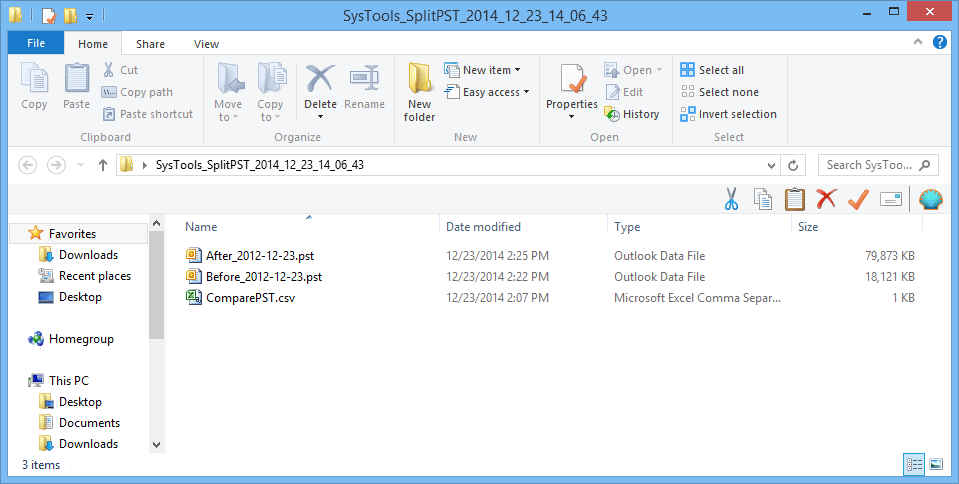Open the address bar history dropdown
This screenshot has width=959, height=484.
772,165
